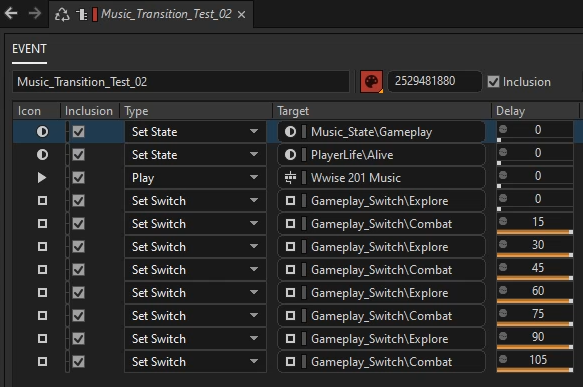Sort by the Icon column header
583x387 pixels.
[x=36, y=111]
